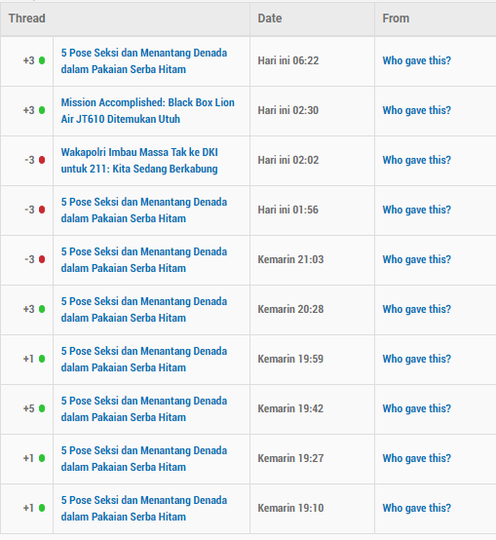This screenshot has height=540, width=496.
Task: Click the green dot for Kemarin 19:10 entry
Action: click(42, 508)
